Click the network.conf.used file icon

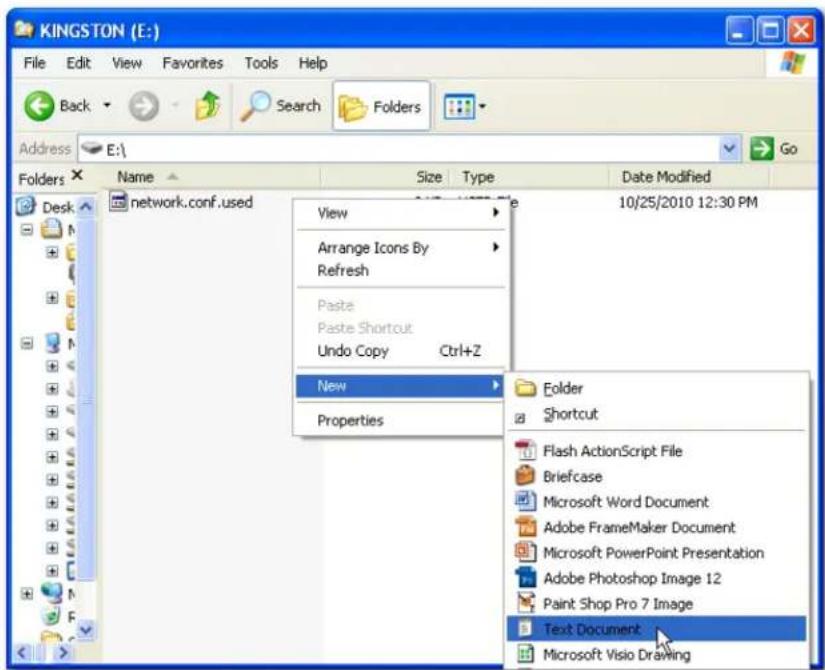(118, 202)
